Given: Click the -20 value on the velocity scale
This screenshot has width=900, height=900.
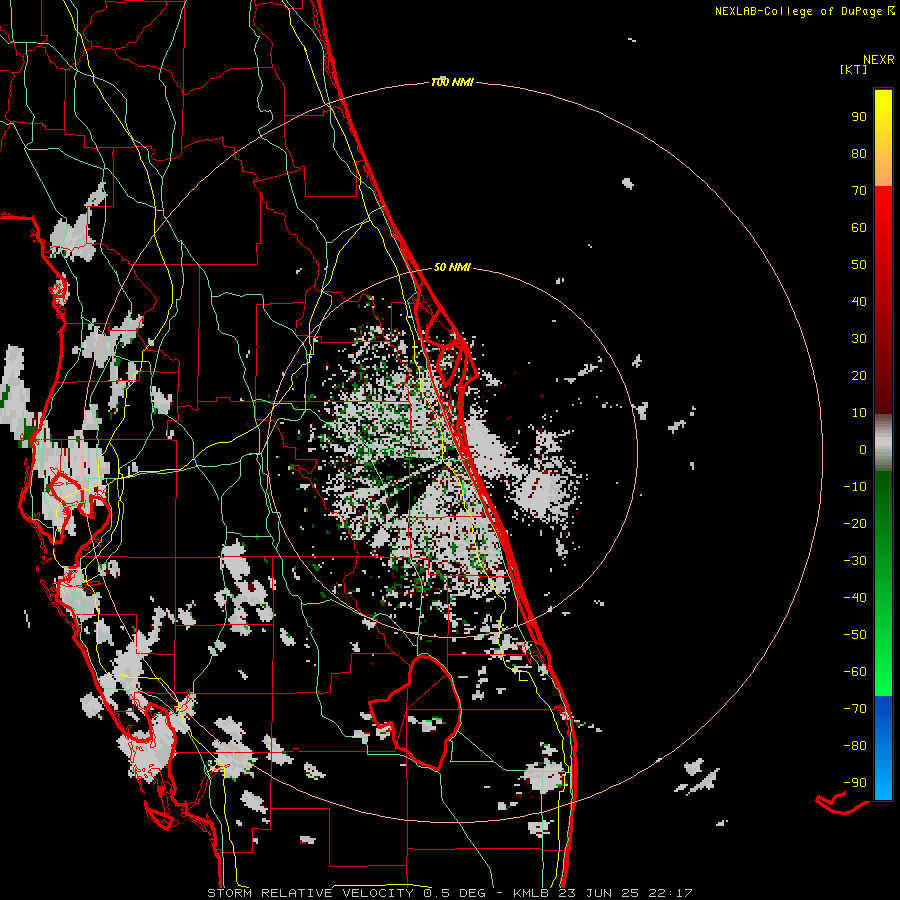Looking at the screenshot, I should click(x=855, y=523).
